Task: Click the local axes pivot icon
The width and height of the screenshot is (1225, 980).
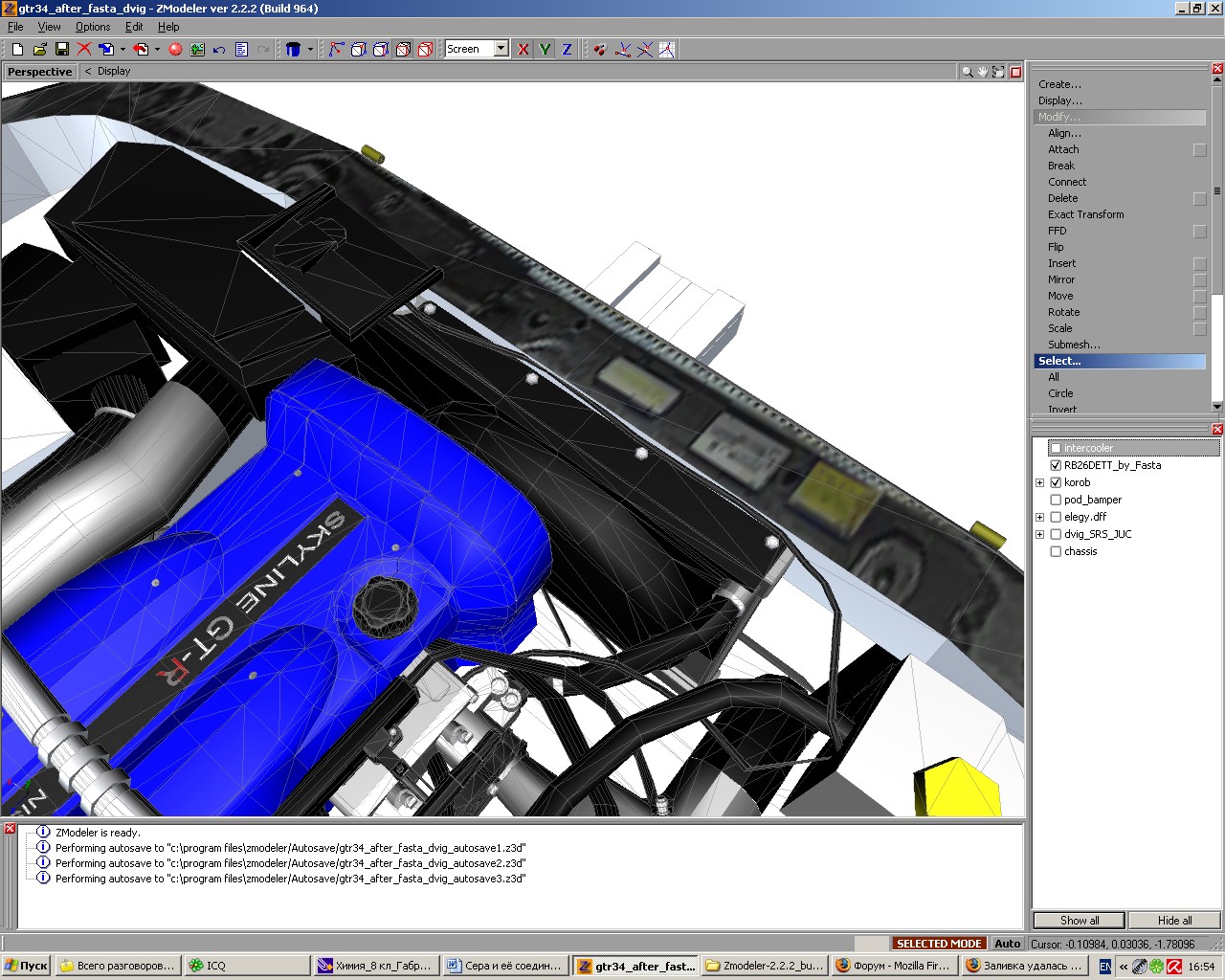Action: click(x=623, y=49)
